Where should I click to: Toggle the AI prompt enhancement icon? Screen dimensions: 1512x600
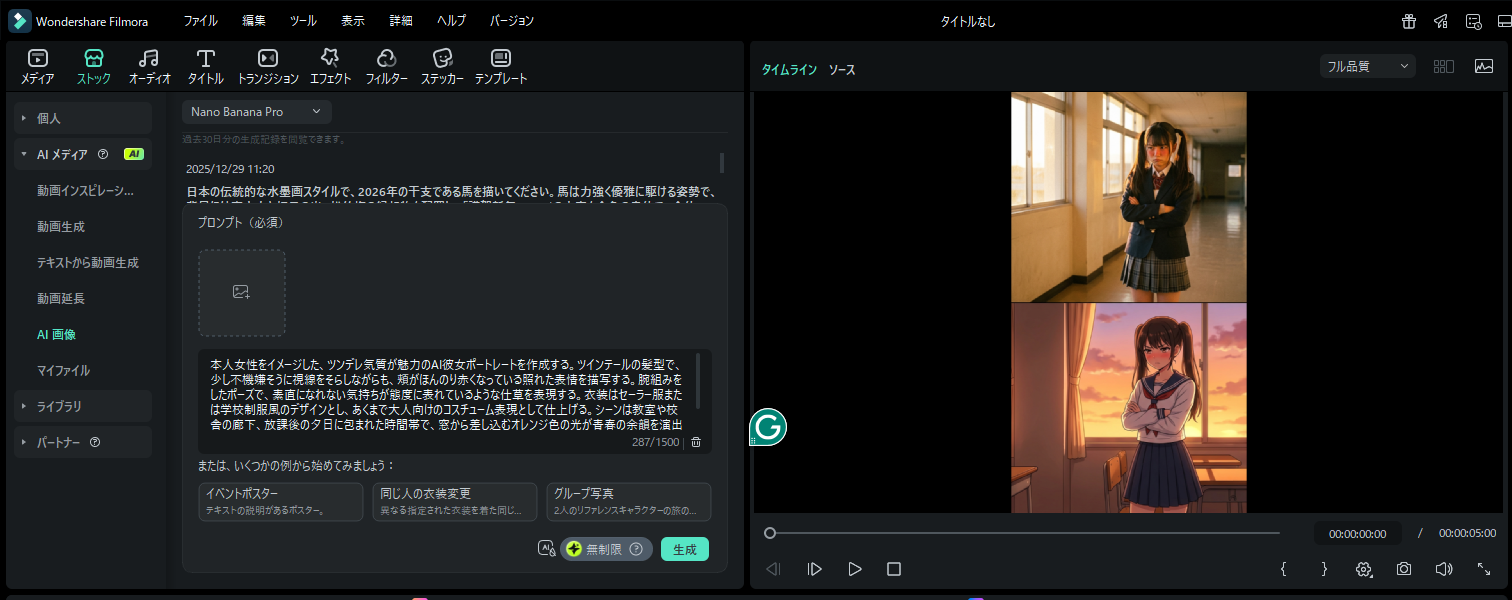click(x=546, y=548)
